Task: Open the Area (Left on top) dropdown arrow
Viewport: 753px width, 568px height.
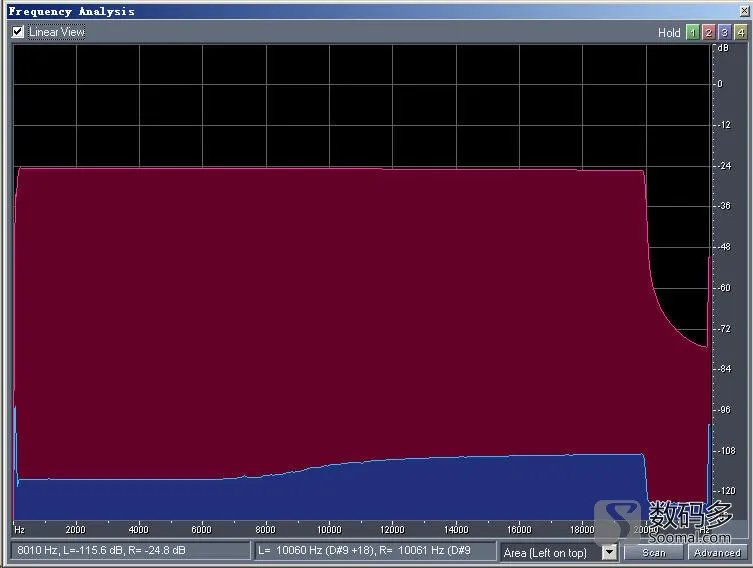Action: click(x=609, y=552)
